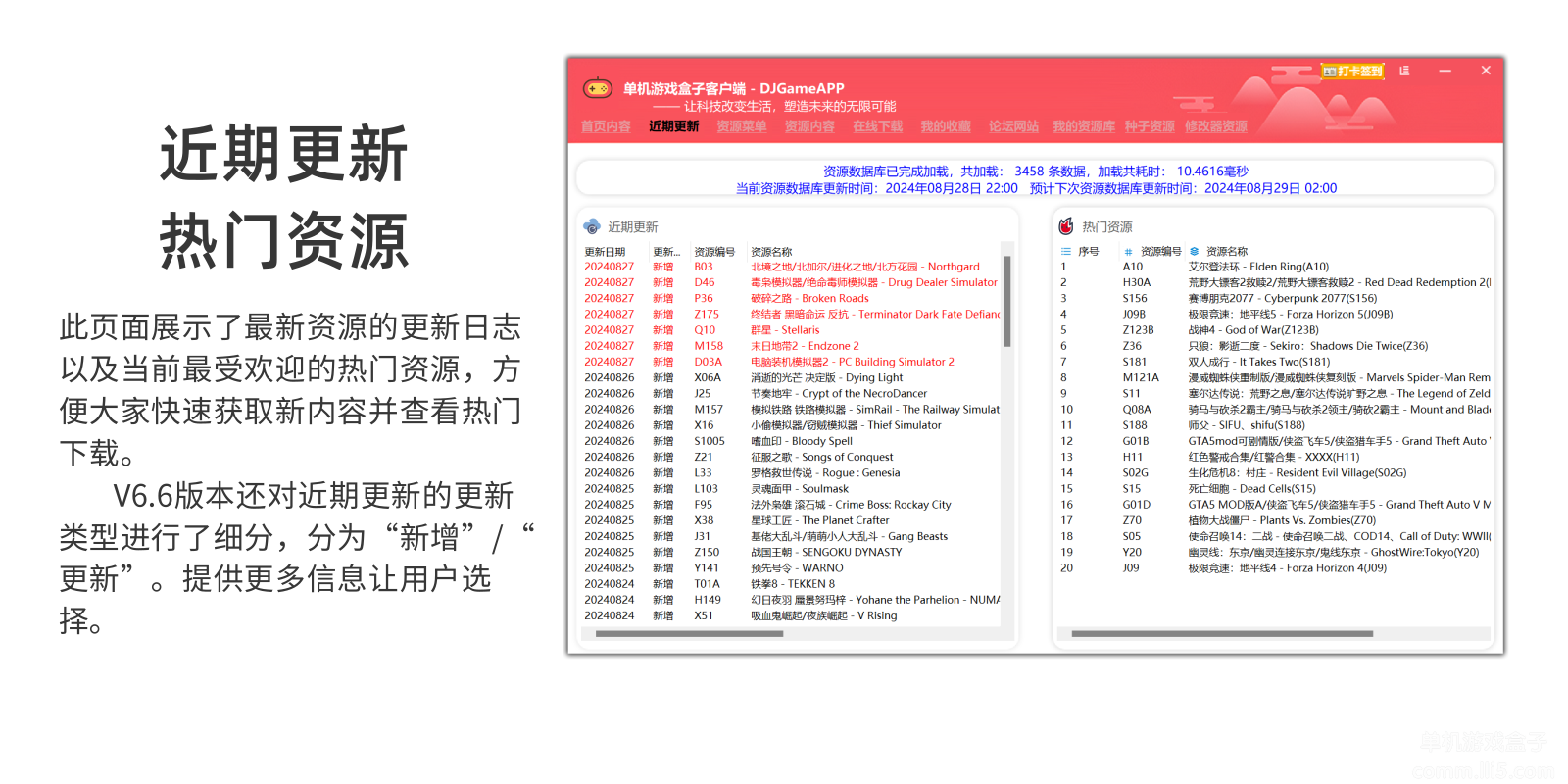
Task: Select the Rogue : Genesia row
Action: tap(792, 472)
